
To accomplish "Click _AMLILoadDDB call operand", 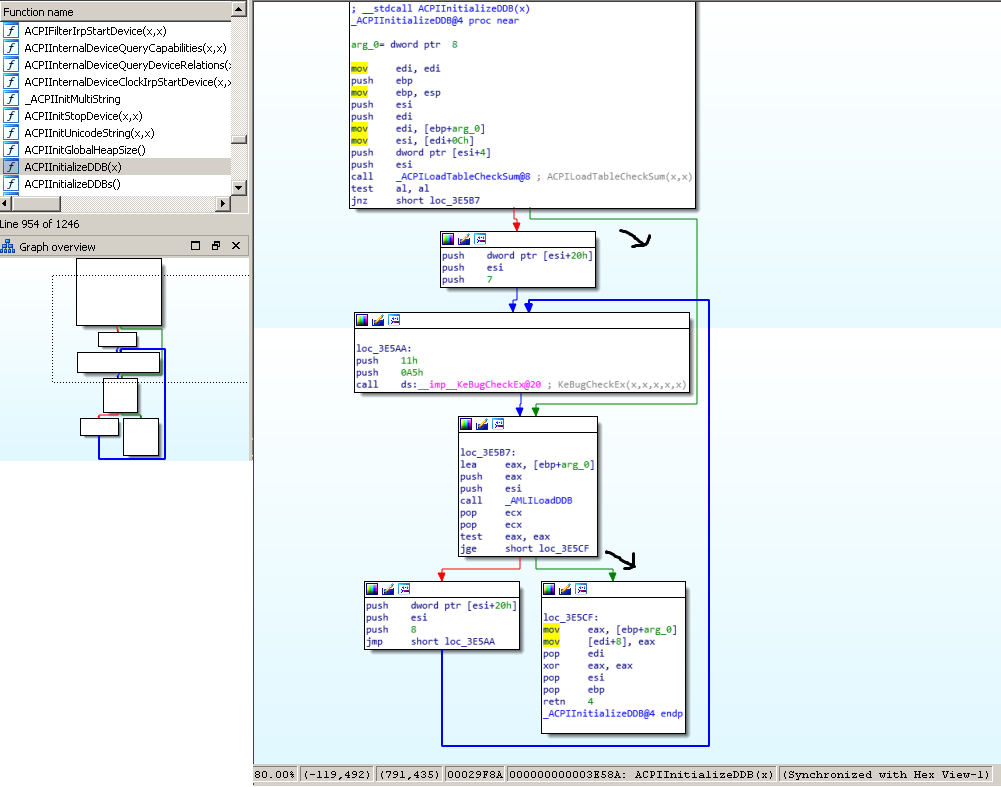I will pyautogui.click(x=538, y=500).
